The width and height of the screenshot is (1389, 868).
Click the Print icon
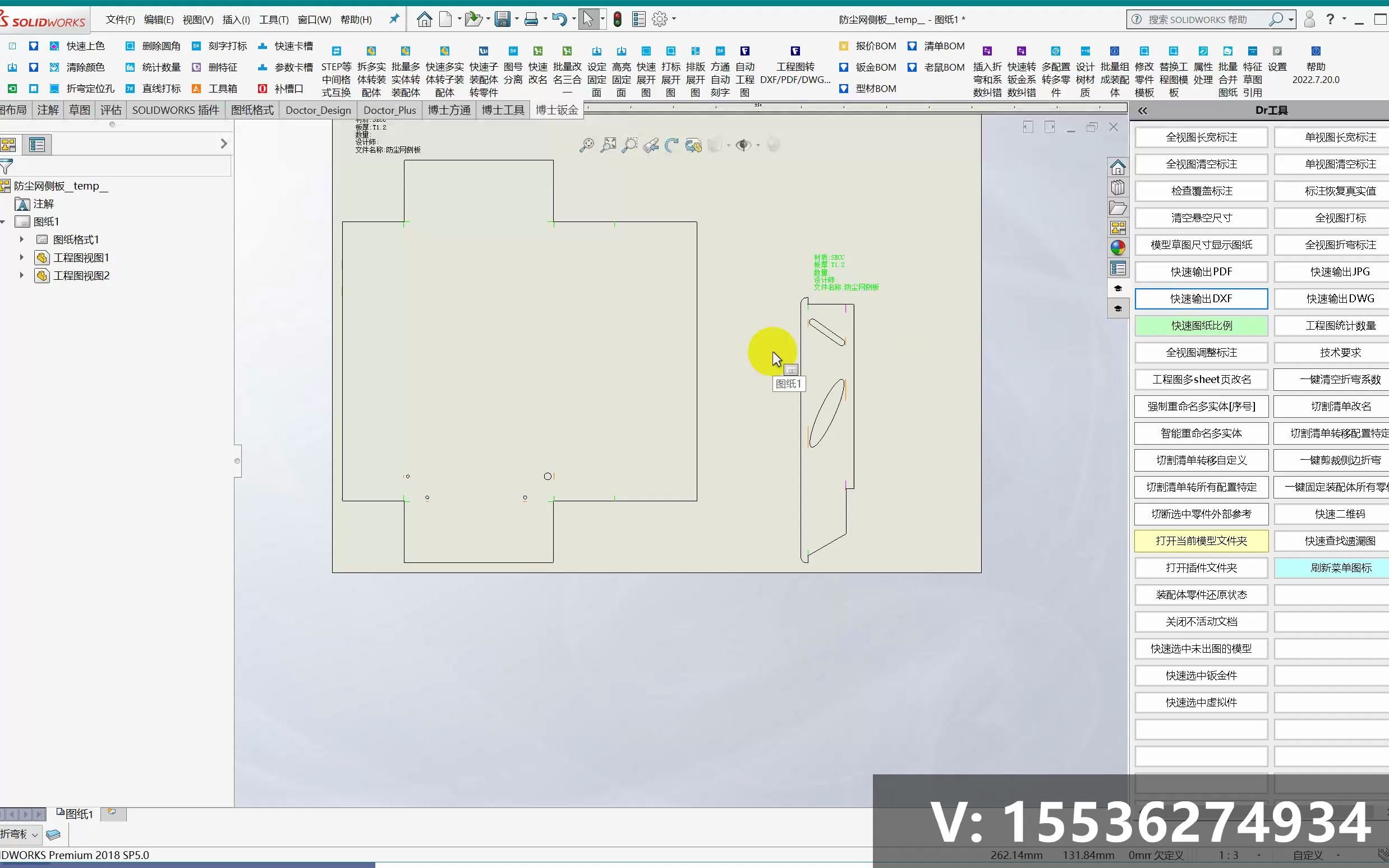pyautogui.click(x=531, y=19)
